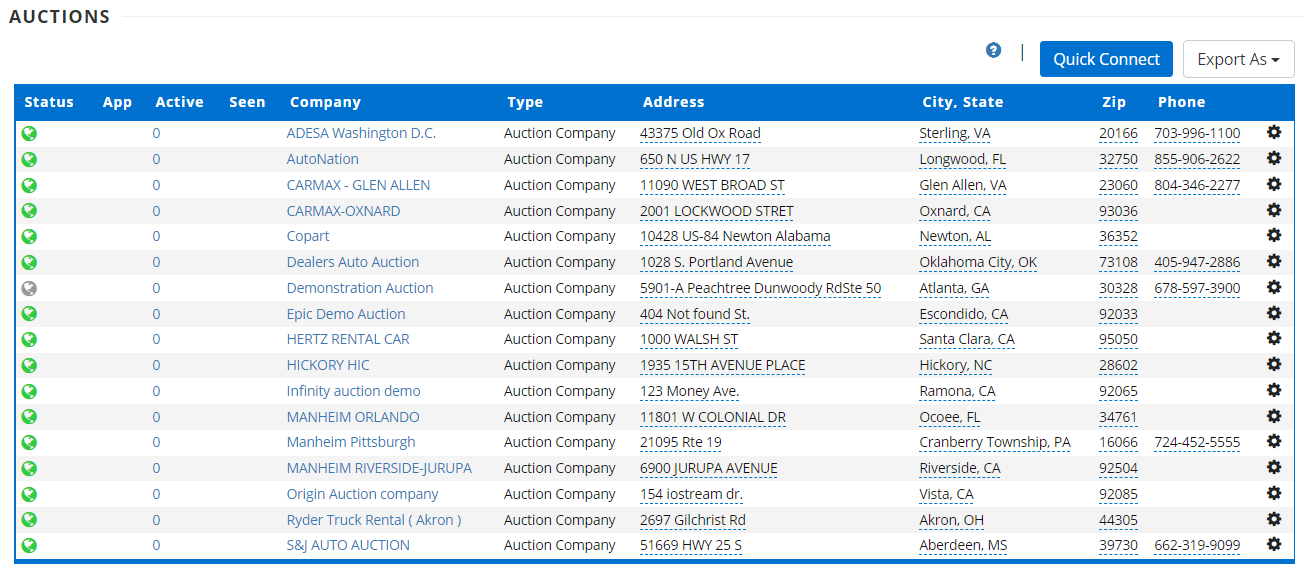Screen dimensions: 1304x570
Task: Open gear menu for CARMAX - GLEN ALLEN
Action: pos(1274,184)
